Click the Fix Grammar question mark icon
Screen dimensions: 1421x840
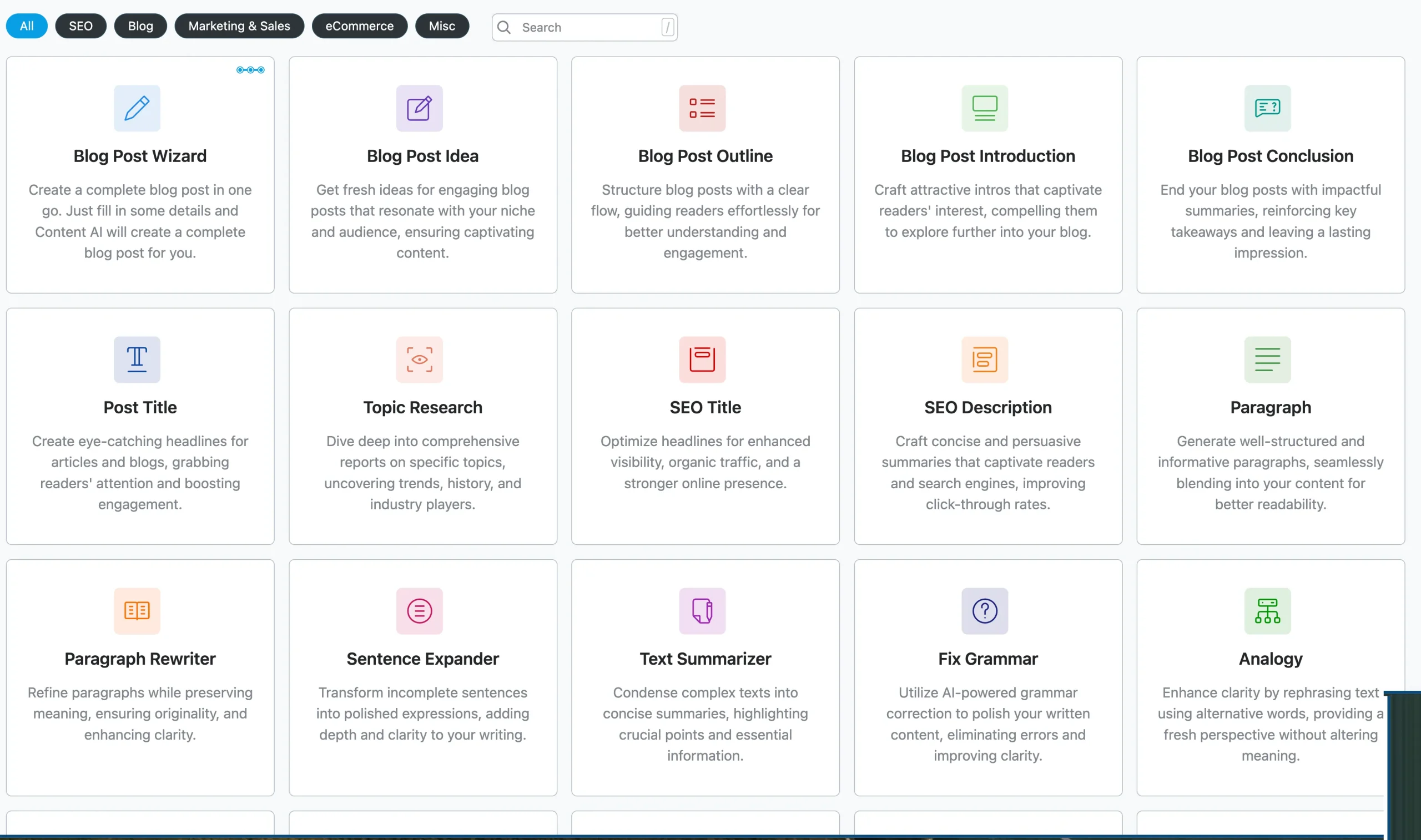(985, 611)
